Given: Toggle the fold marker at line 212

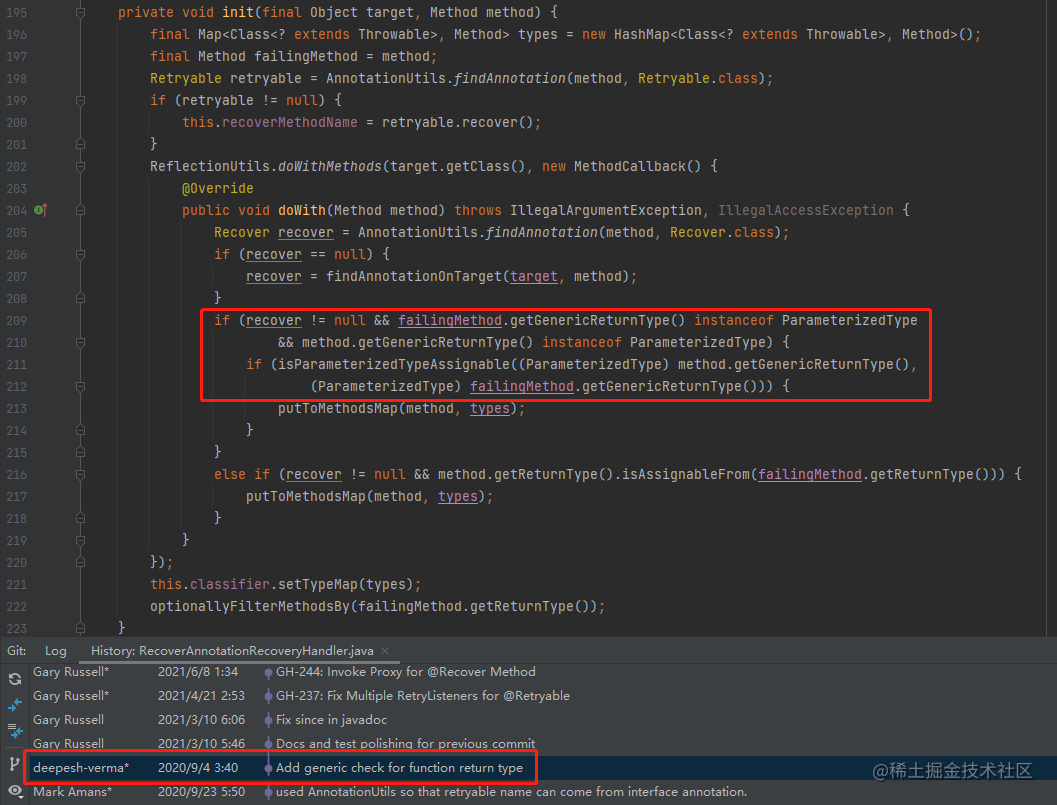Looking at the screenshot, I should [x=80, y=386].
